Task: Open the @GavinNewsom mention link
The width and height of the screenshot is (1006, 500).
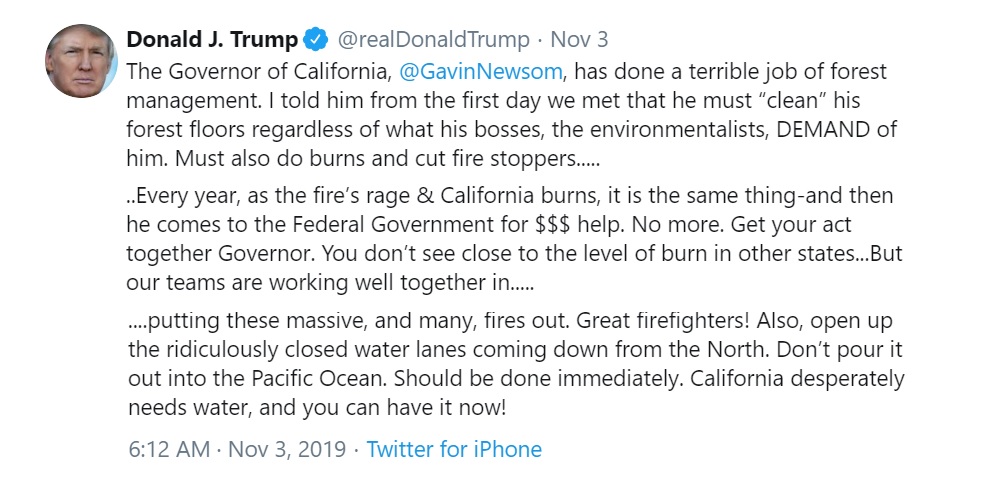Action: coord(481,71)
